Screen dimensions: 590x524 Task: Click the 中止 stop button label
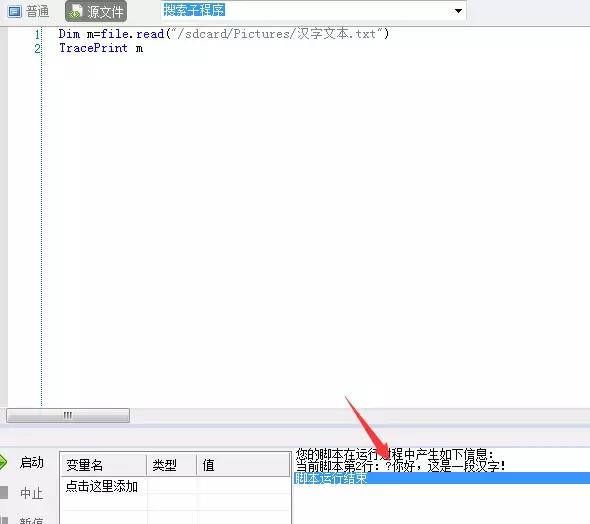pyautogui.click(x=32, y=493)
